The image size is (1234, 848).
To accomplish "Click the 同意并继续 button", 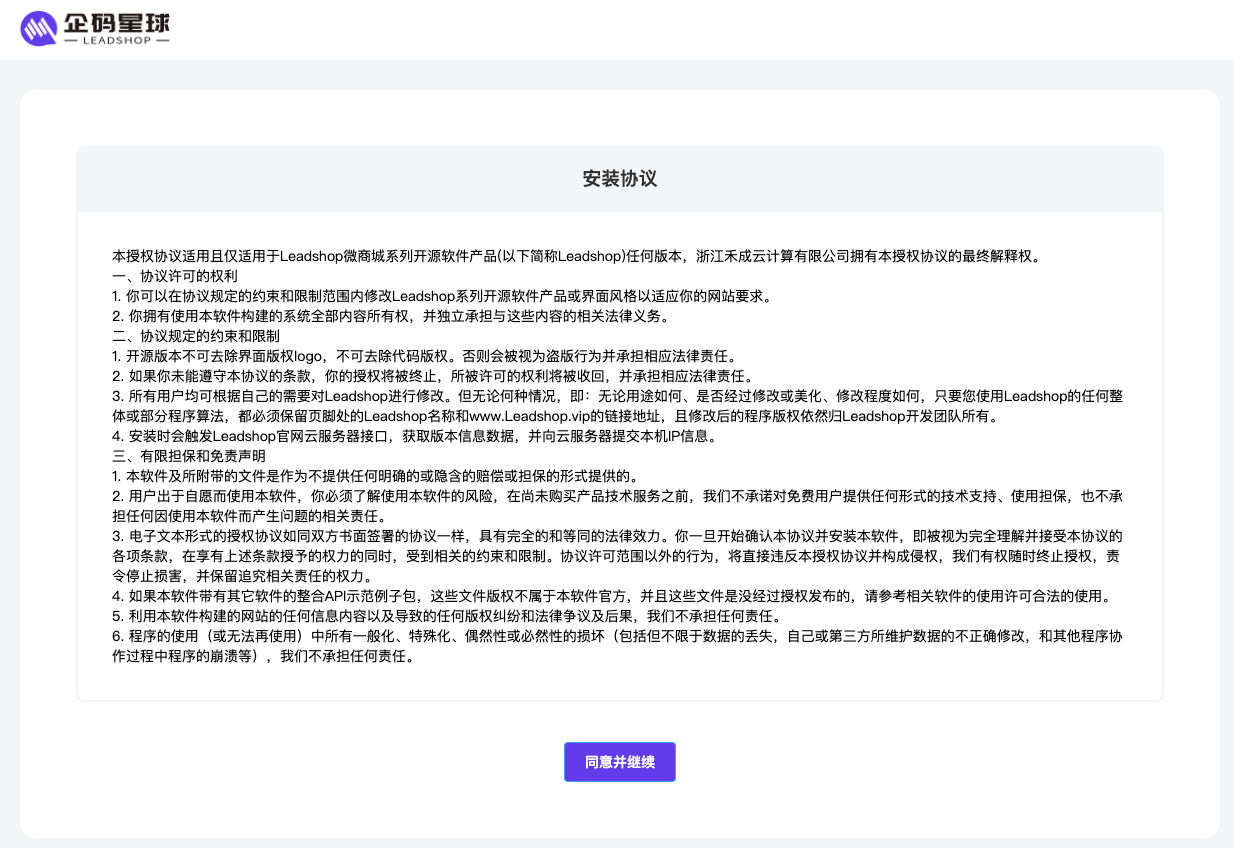I will (620, 762).
